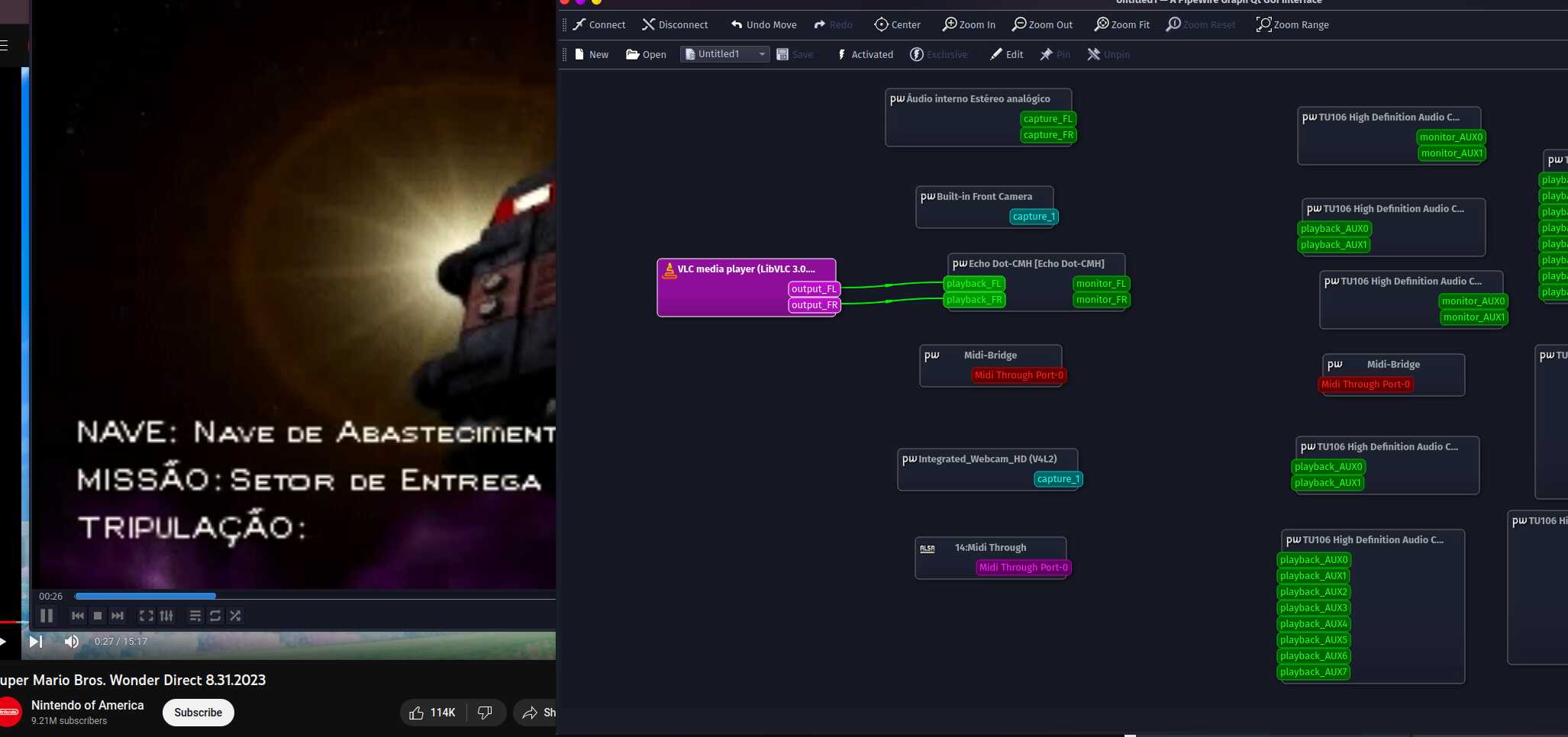Seek on the VLC progress bar
The width and height of the screenshot is (1568, 737).
pos(315,596)
